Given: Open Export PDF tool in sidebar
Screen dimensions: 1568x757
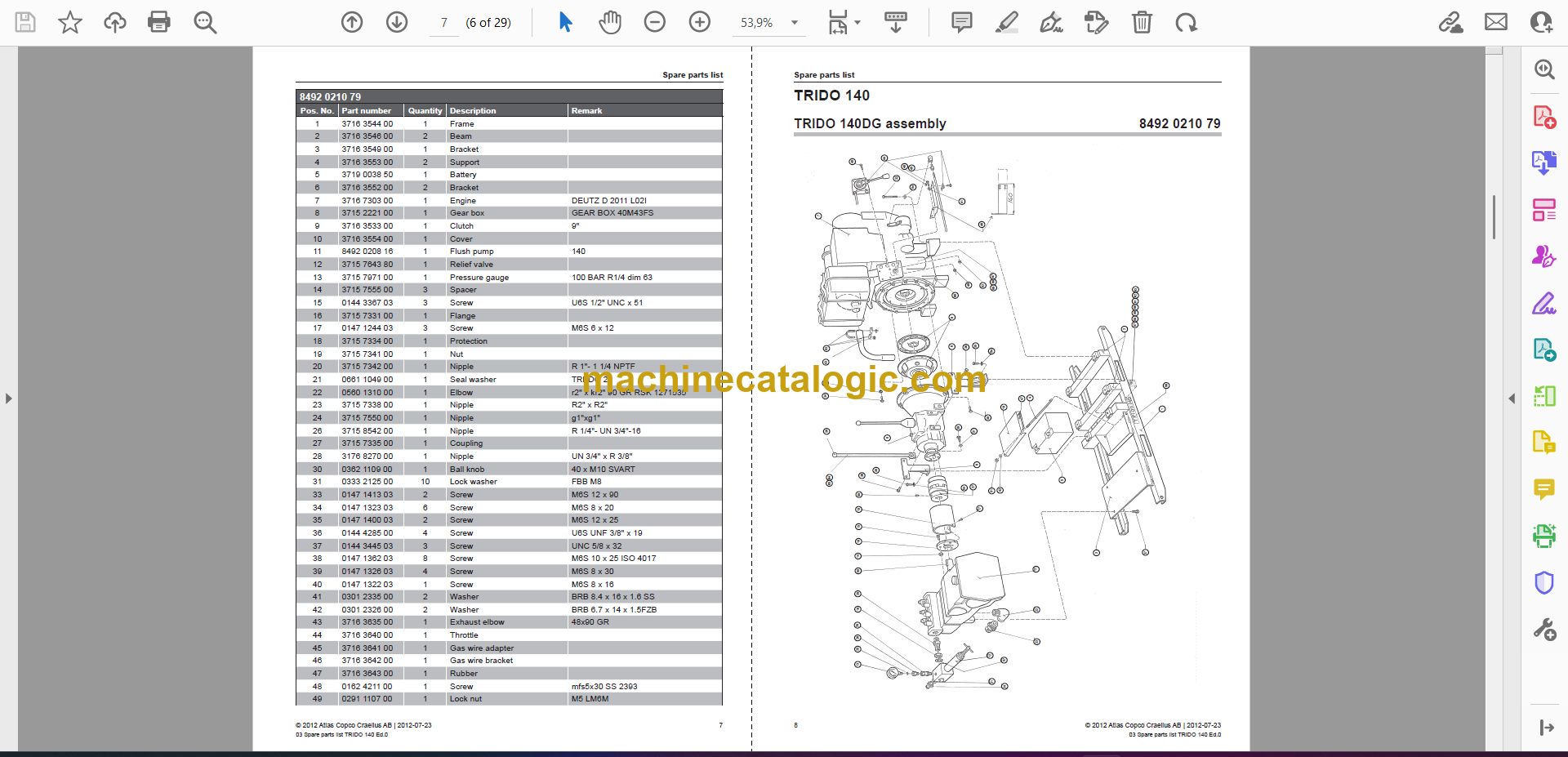Looking at the screenshot, I should pos(1544,163).
